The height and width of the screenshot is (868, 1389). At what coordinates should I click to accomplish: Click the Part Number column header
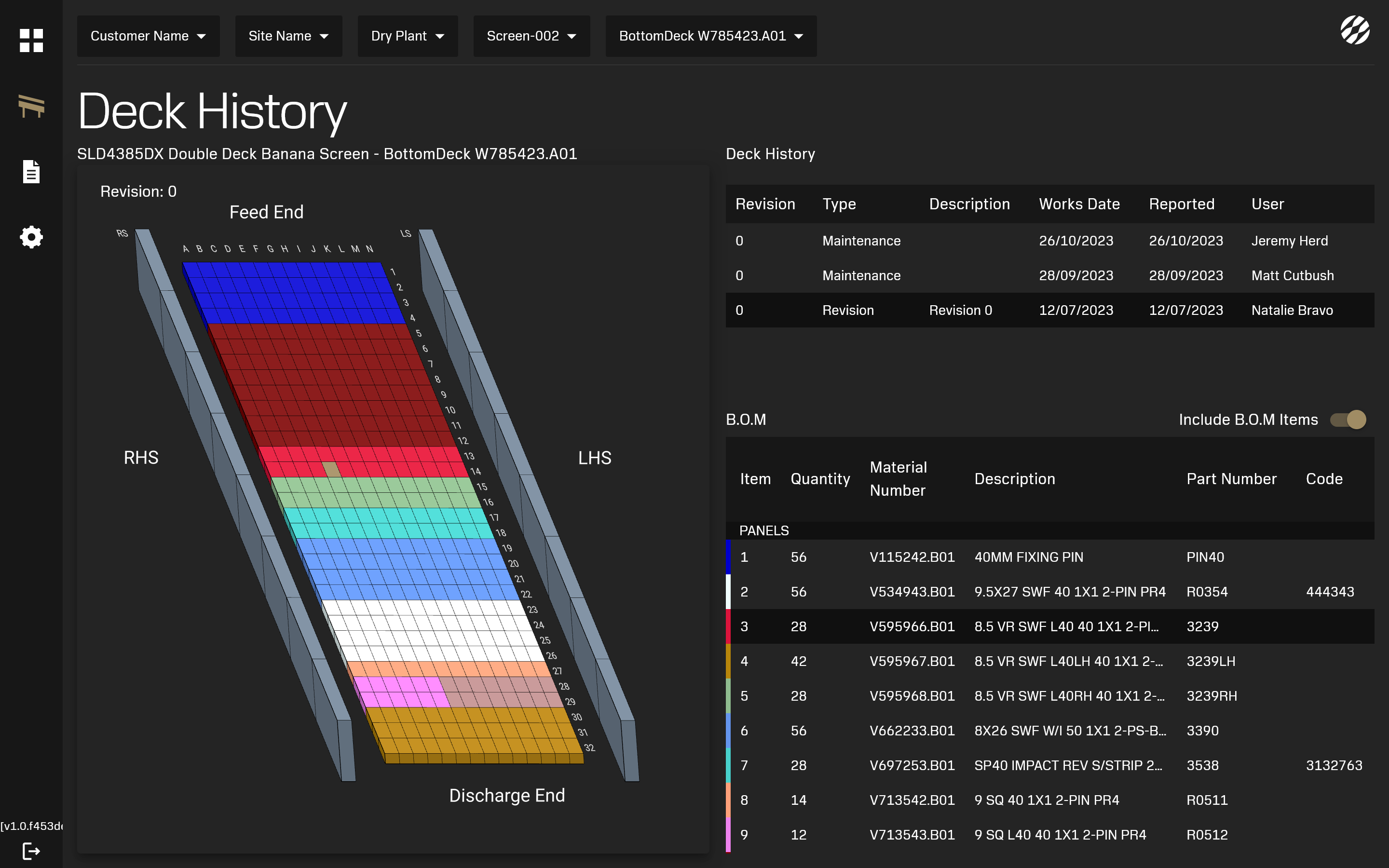(1231, 479)
